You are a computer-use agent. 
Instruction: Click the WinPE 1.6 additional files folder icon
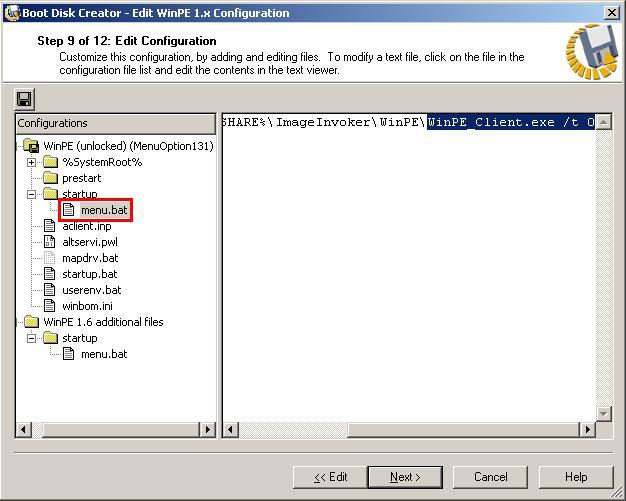[31, 322]
